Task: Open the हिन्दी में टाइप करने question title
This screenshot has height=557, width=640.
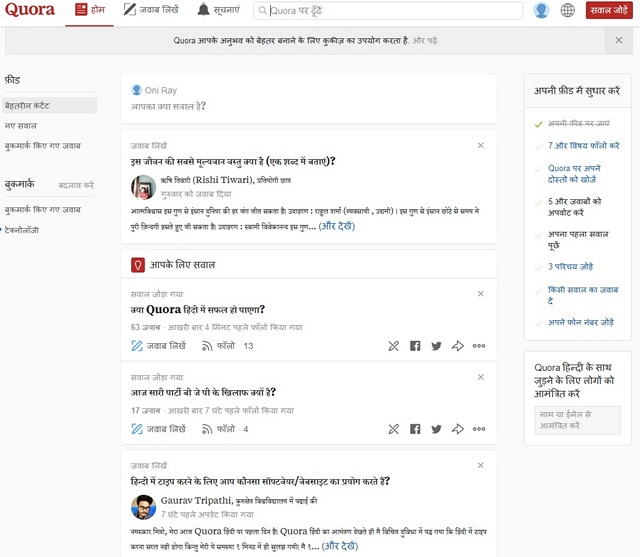Action: tap(260, 482)
